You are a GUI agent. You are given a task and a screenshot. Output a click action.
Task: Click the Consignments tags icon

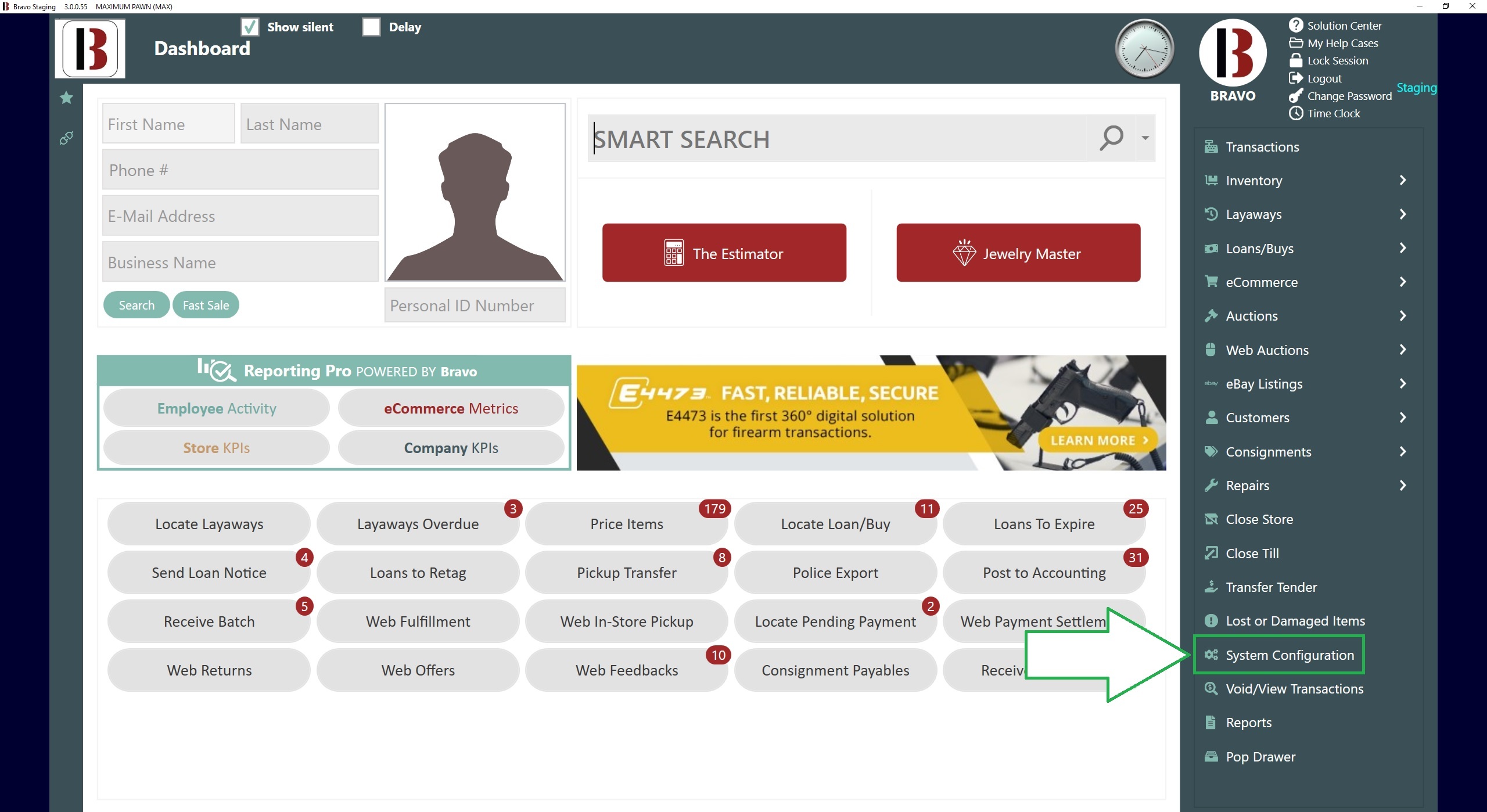[x=1211, y=451]
